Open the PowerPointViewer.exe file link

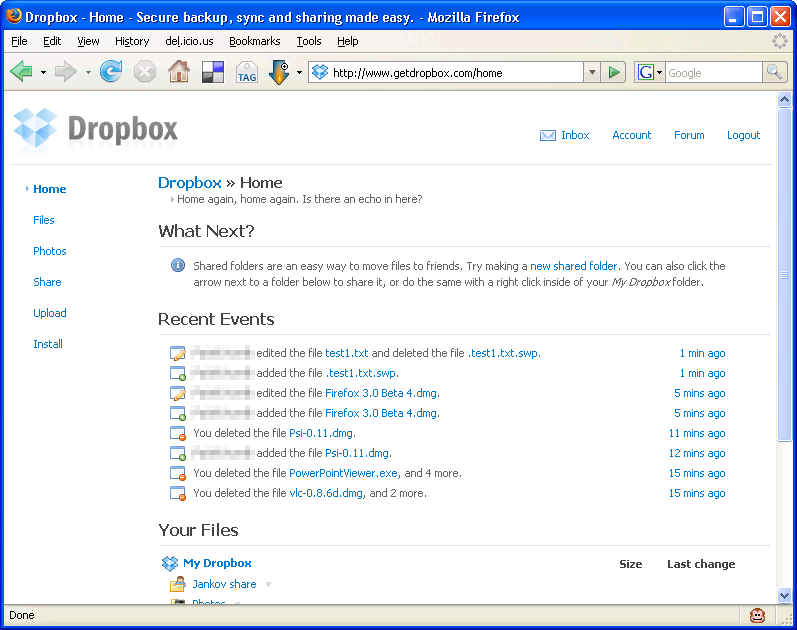[343, 473]
